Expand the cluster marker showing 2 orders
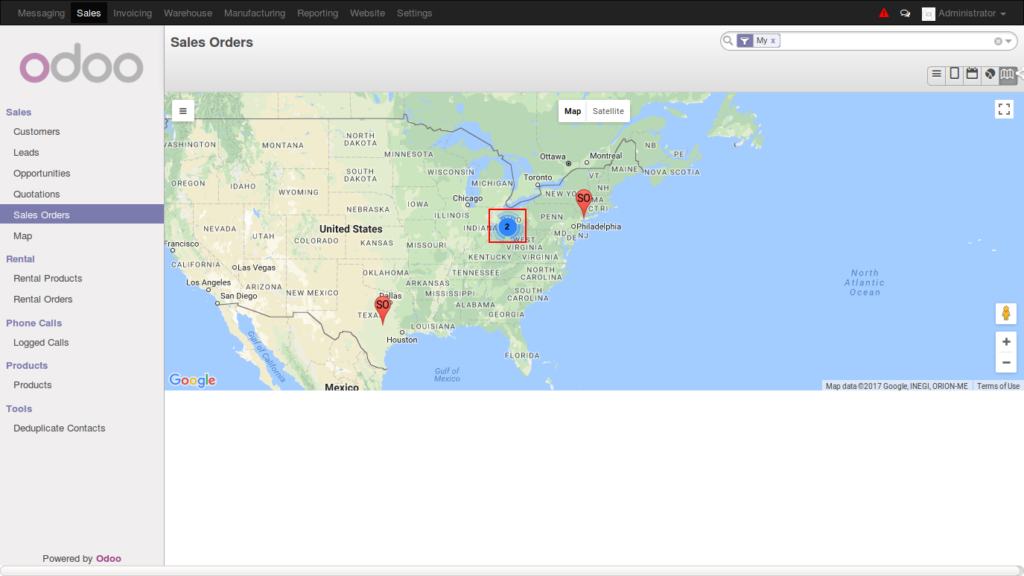 507,227
